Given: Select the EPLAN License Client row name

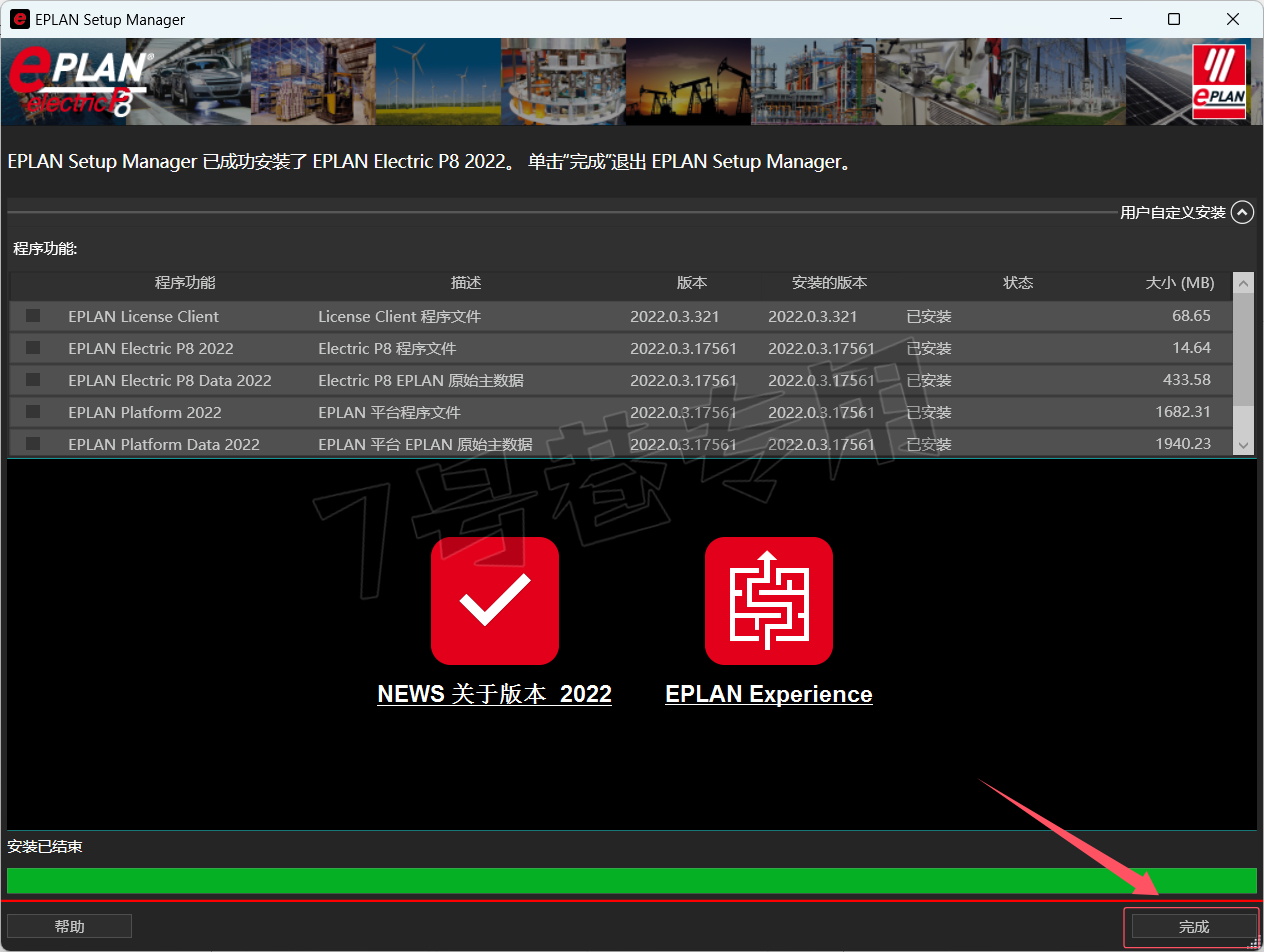Looking at the screenshot, I should click(143, 316).
